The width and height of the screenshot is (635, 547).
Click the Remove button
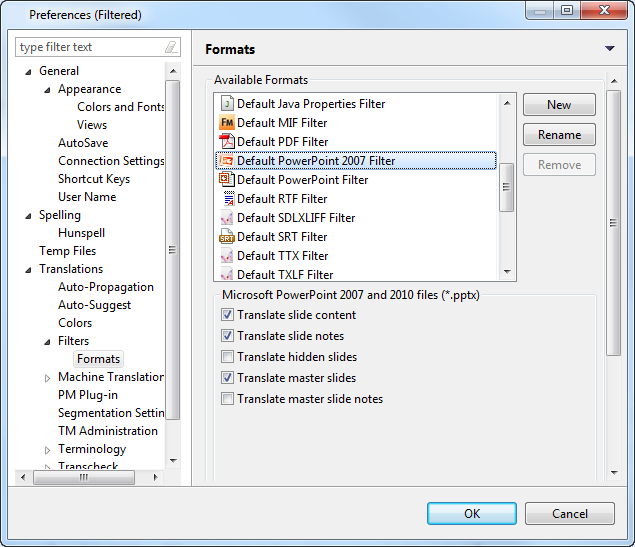tap(559, 165)
